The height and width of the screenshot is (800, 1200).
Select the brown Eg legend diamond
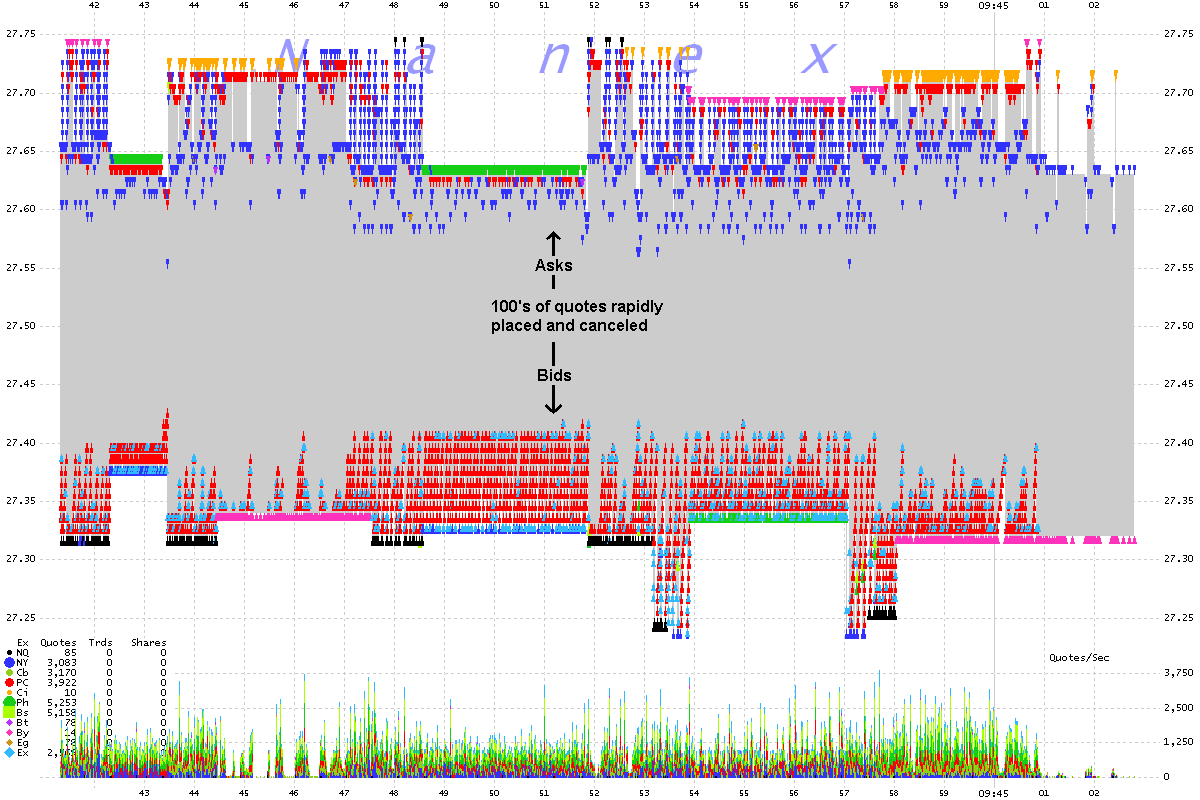[x=8, y=742]
